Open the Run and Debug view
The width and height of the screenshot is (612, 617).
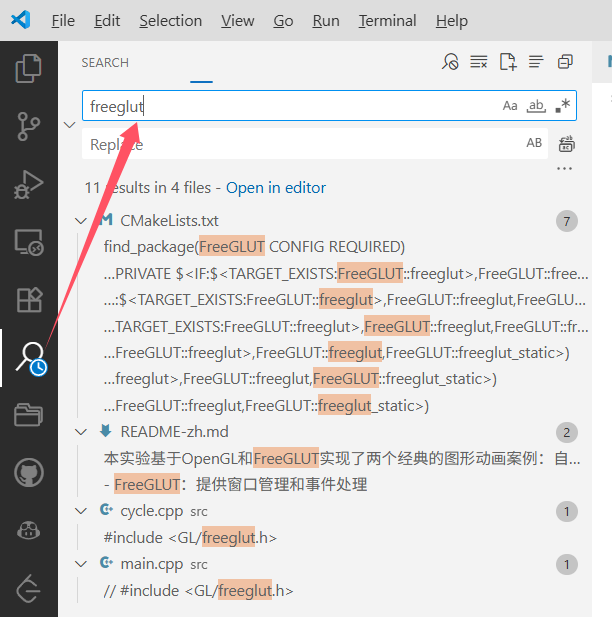(x=28, y=184)
